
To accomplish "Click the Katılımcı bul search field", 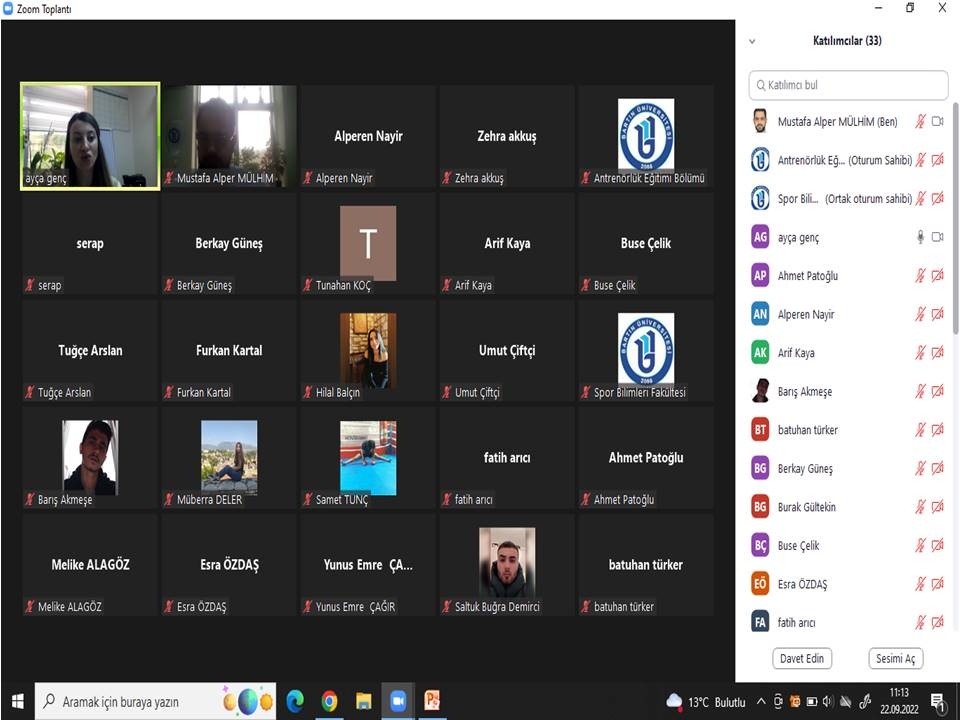I will pyautogui.click(x=848, y=85).
